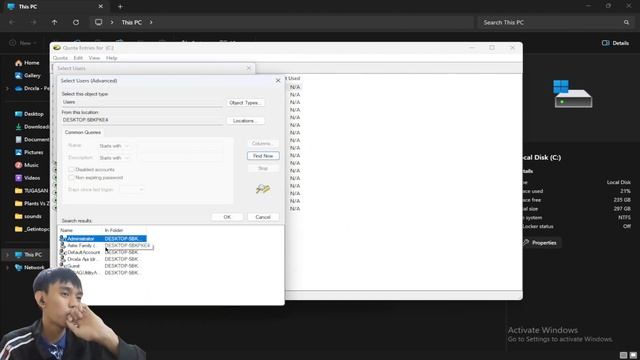Viewport: 640px width, 360px height.
Task: Click Locations button
Action: coord(245,121)
